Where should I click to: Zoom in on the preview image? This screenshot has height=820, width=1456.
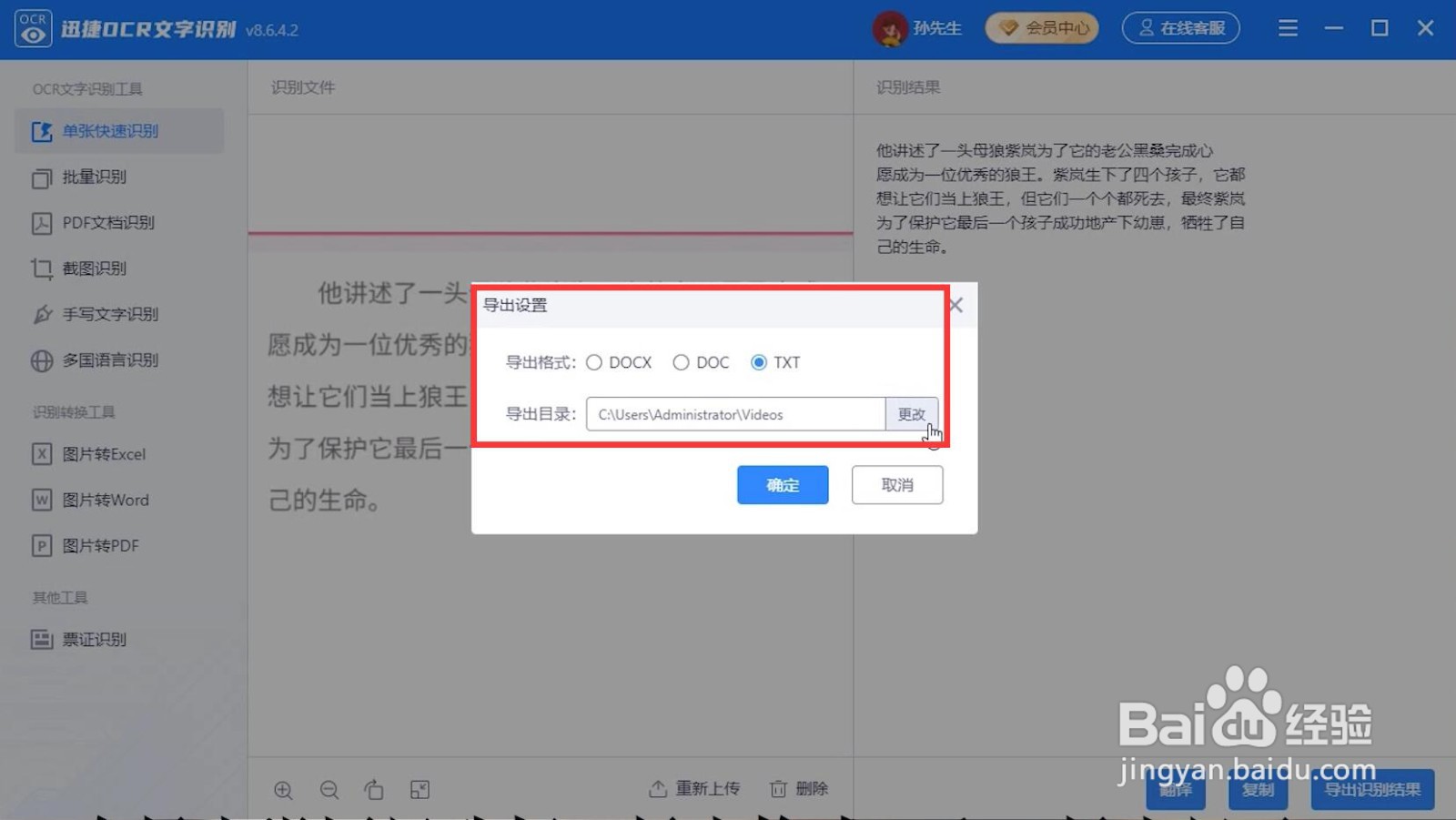pyautogui.click(x=283, y=789)
